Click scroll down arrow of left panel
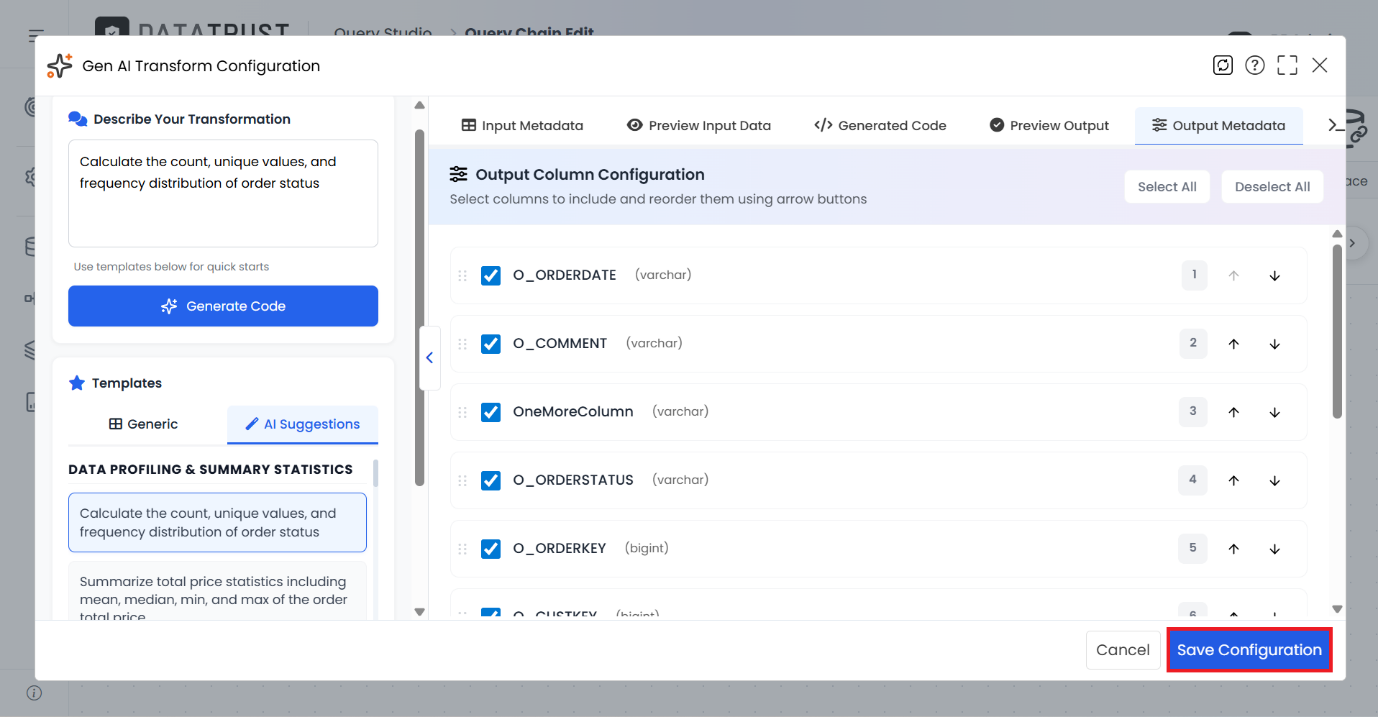1378x717 pixels. pyautogui.click(x=420, y=611)
